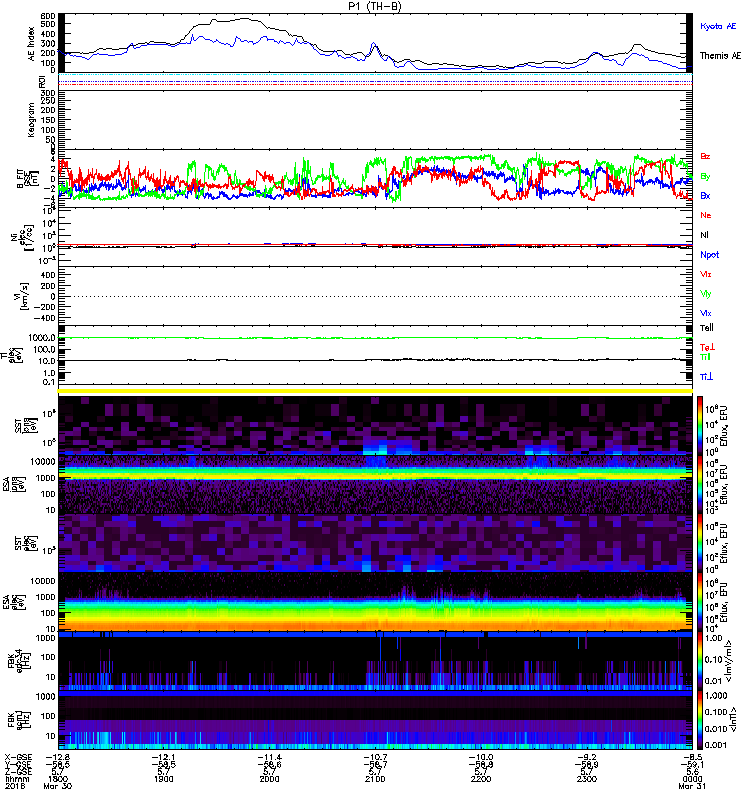The height and width of the screenshot is (800, 750).
Task: Select the red Viz legend entry
Action: point(706,274)
